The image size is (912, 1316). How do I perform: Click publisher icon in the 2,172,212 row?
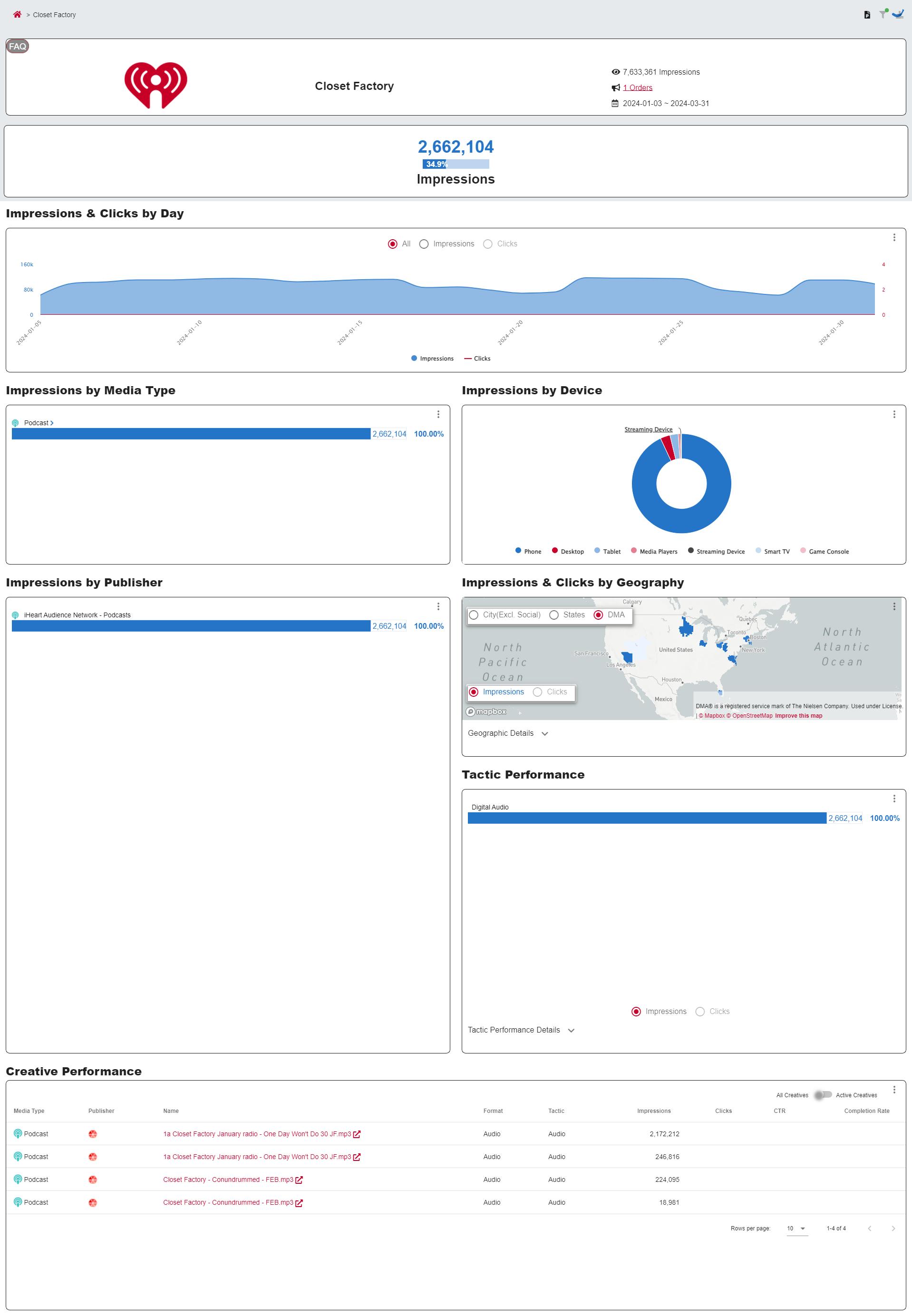coord(93,1134)
